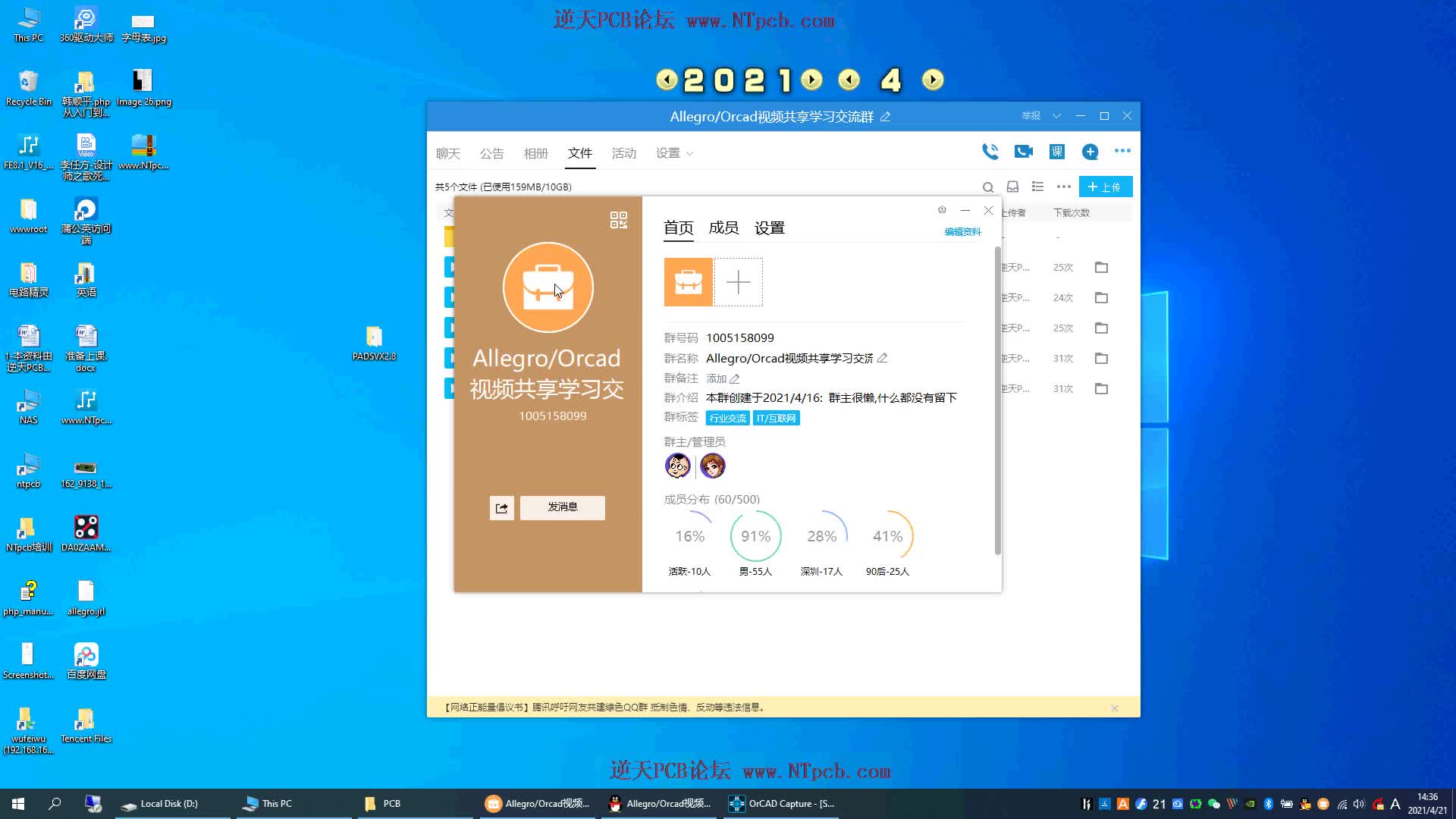The image size is (1456, 819).
Task: Click the 41% post-90s members ring
Action: click(887, 536)
